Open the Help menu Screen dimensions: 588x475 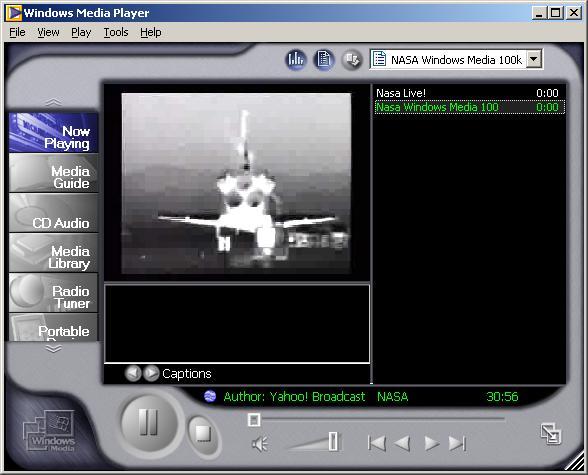(151, 33)
